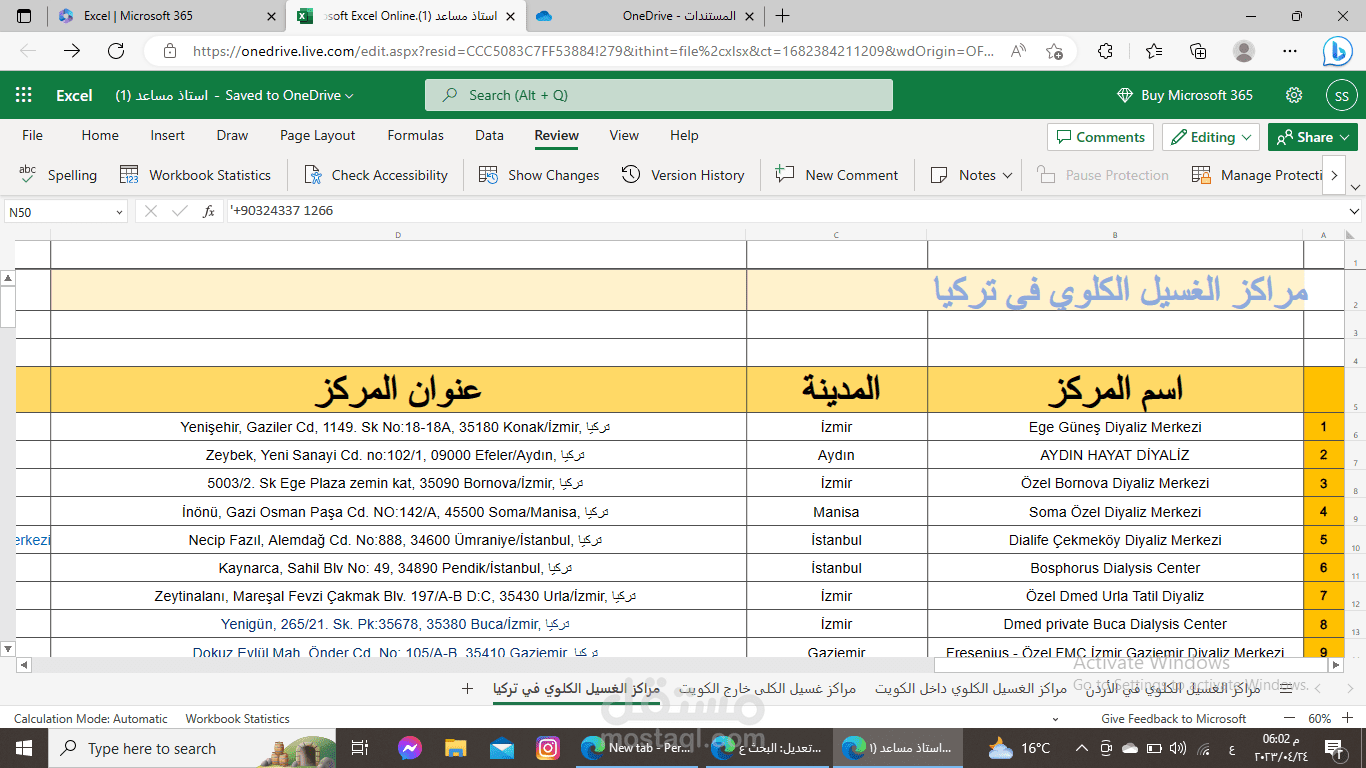Open Version History

pyautogui.click(x=683, y=175)
